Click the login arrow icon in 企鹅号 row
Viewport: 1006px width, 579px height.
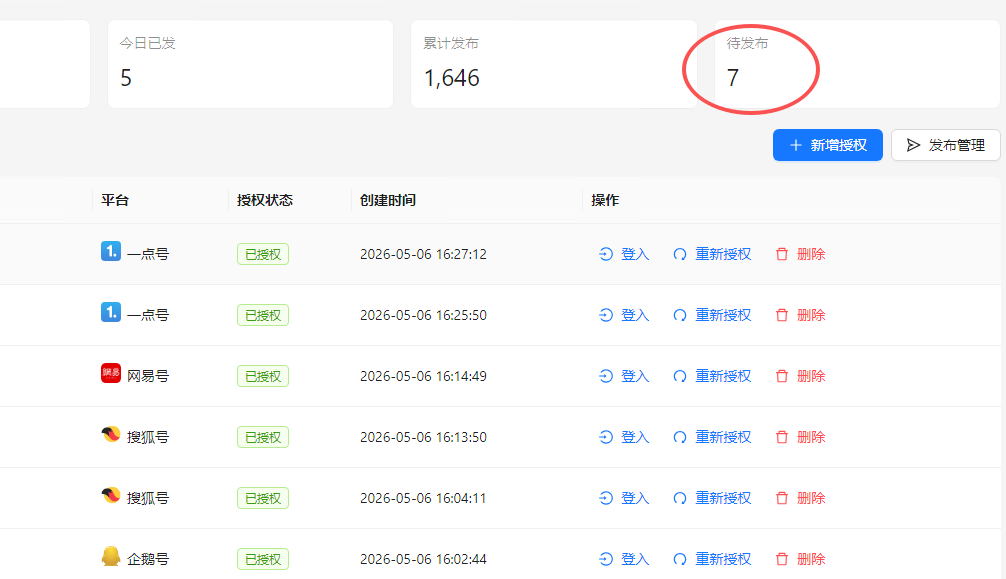pyautogui.click(x=606, y=559)
